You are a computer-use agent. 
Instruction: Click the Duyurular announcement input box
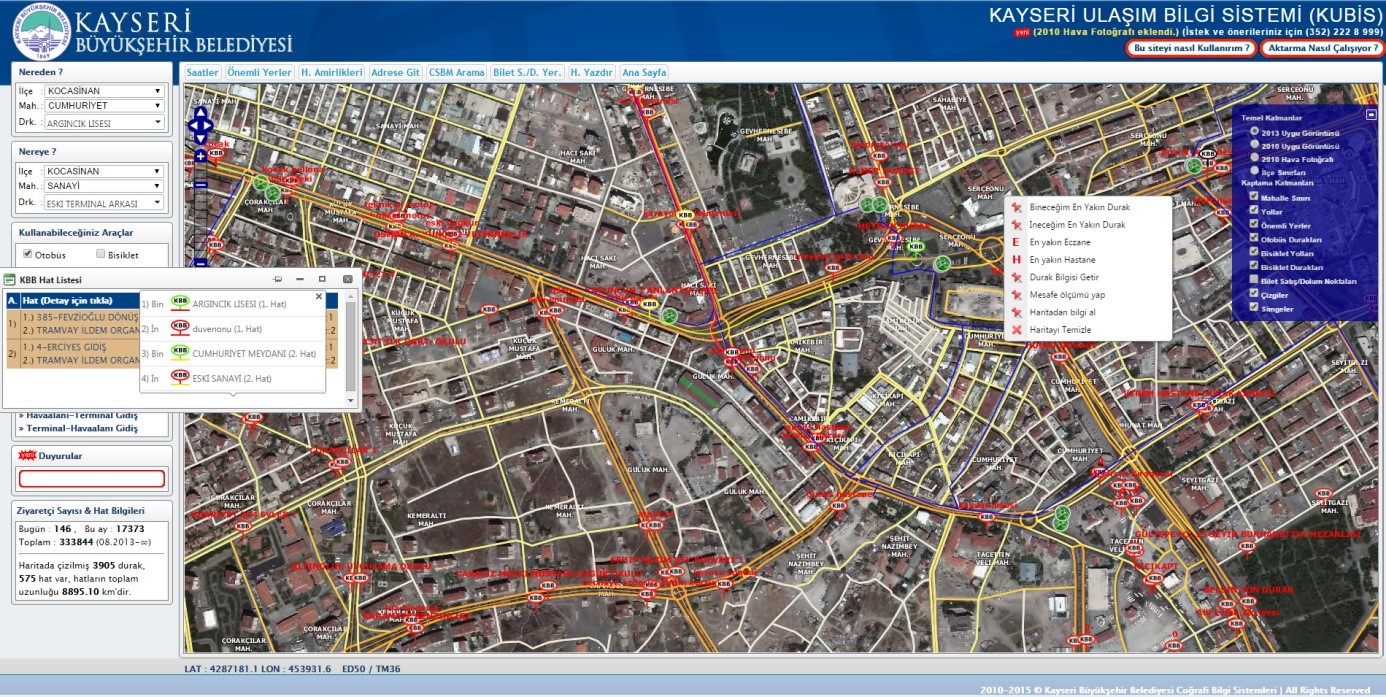tap(91, 479)
